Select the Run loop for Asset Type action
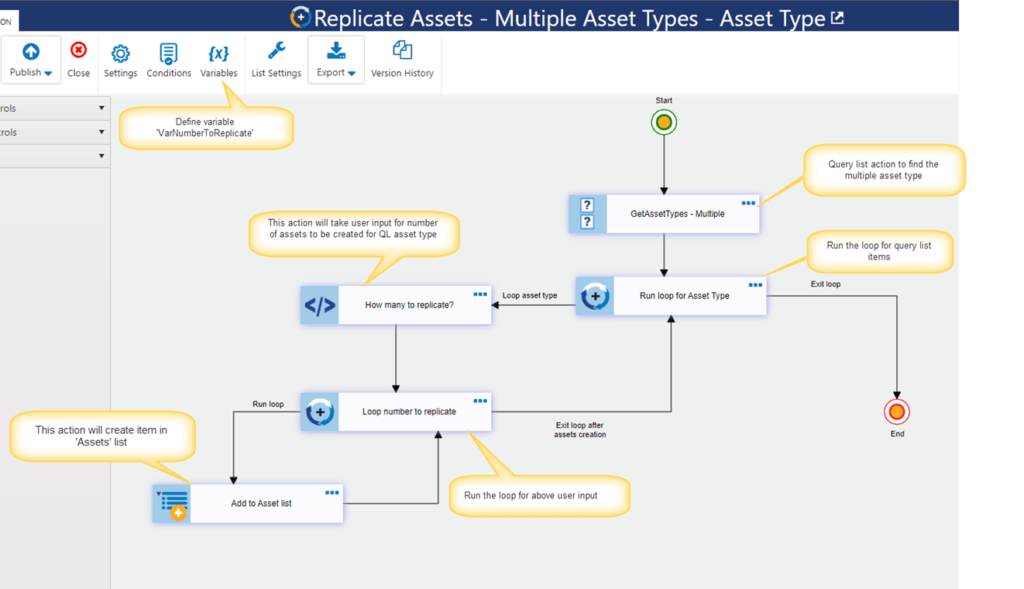Viewport: 1024px width, 589px height. click(671, 296)
